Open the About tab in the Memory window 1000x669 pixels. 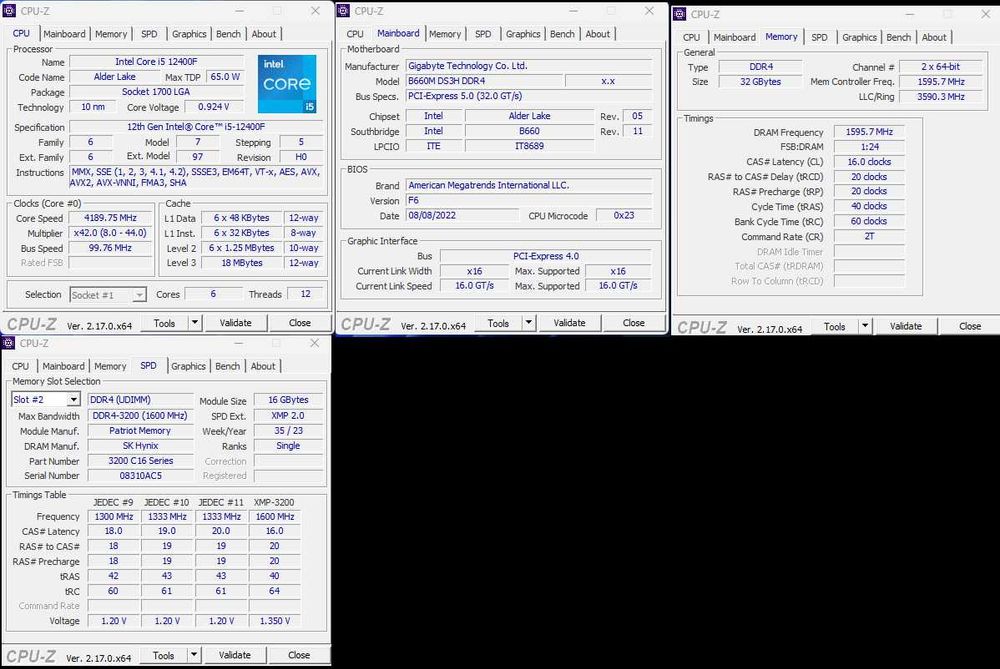tap(934, 38)
